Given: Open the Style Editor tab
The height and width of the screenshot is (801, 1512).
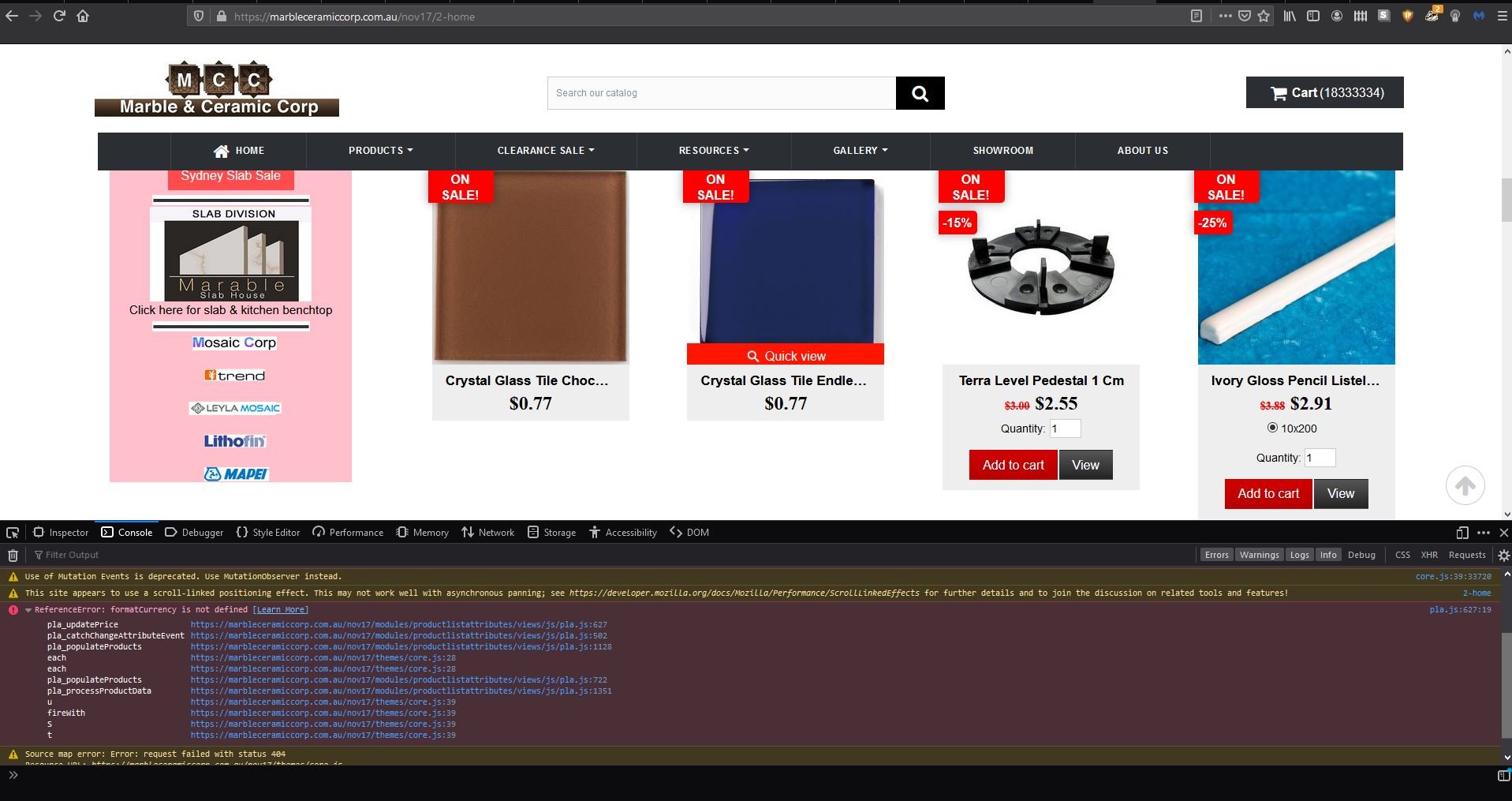Looking at the screenshot, I should 268,533.
